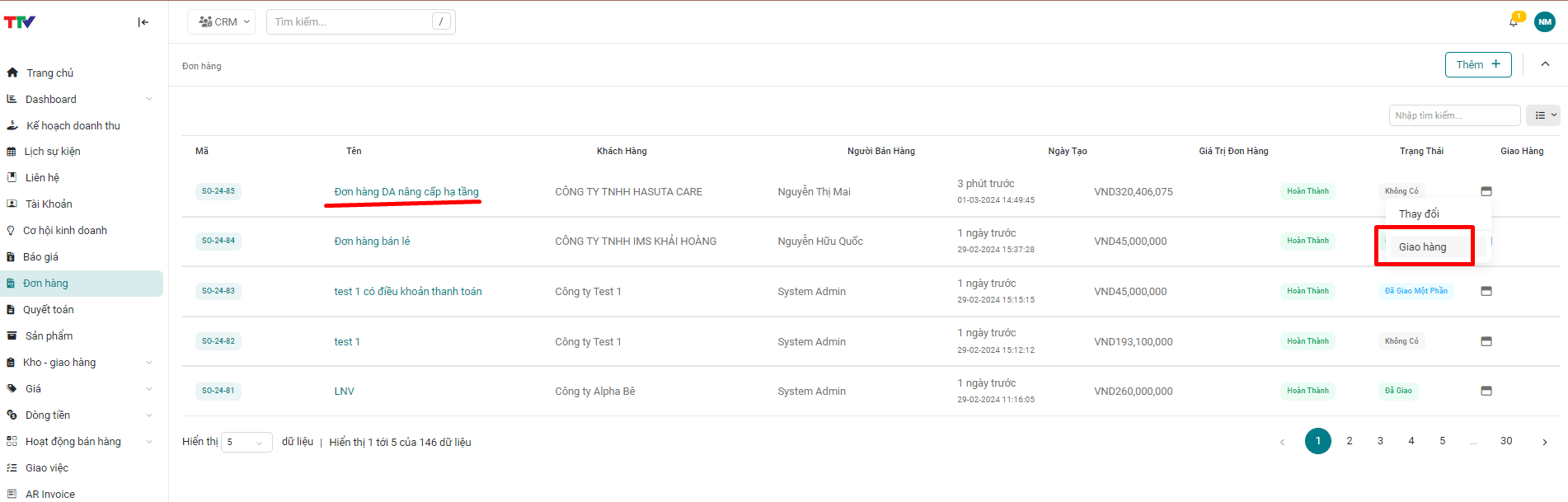Go to Trang chủ home page

(49, 73)
